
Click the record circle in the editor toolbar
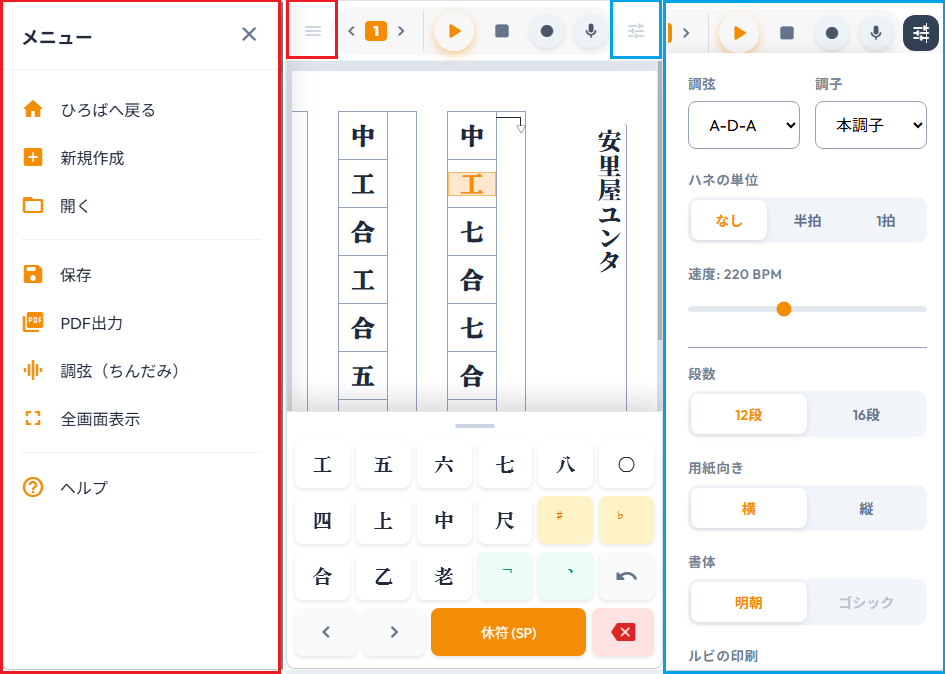[x=547, y=31]
